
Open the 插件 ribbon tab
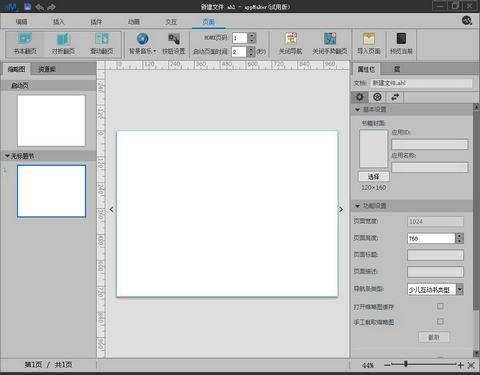pyautogui.click(x=96, y=22)
